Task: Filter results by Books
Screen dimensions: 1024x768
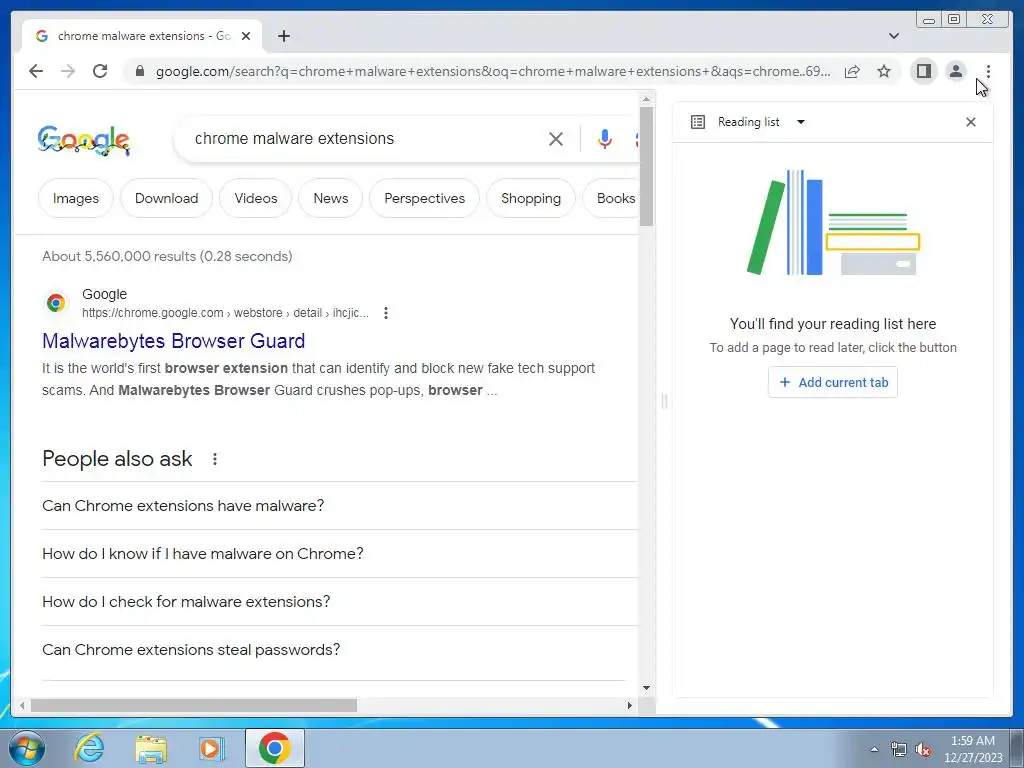Action: tap(611, 198)
